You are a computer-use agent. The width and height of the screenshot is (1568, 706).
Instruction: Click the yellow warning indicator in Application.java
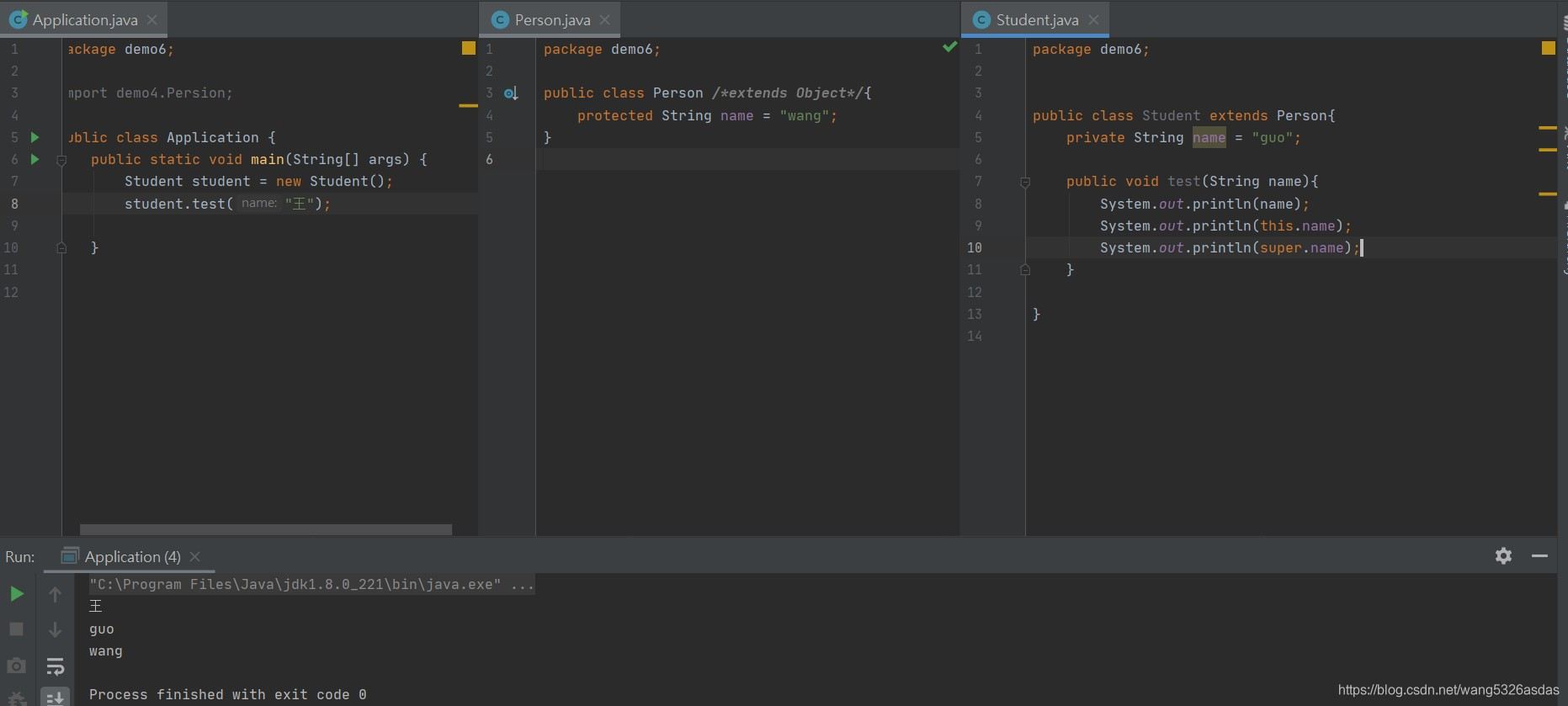click(x=469, y=48)
